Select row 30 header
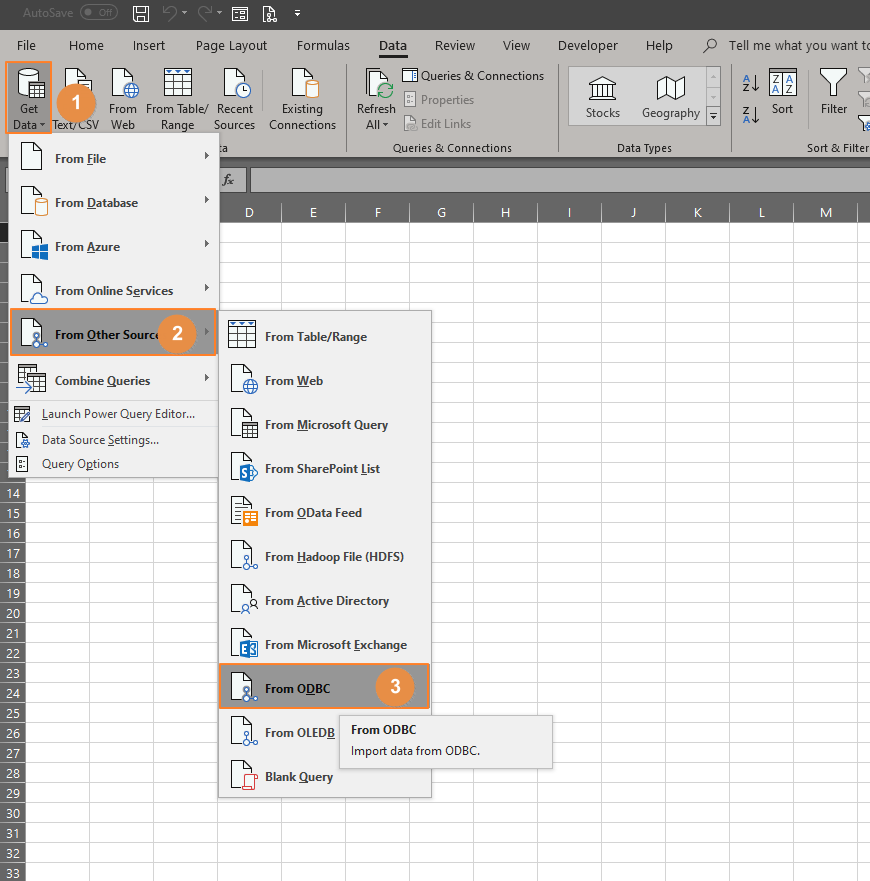 pos(12,813)
